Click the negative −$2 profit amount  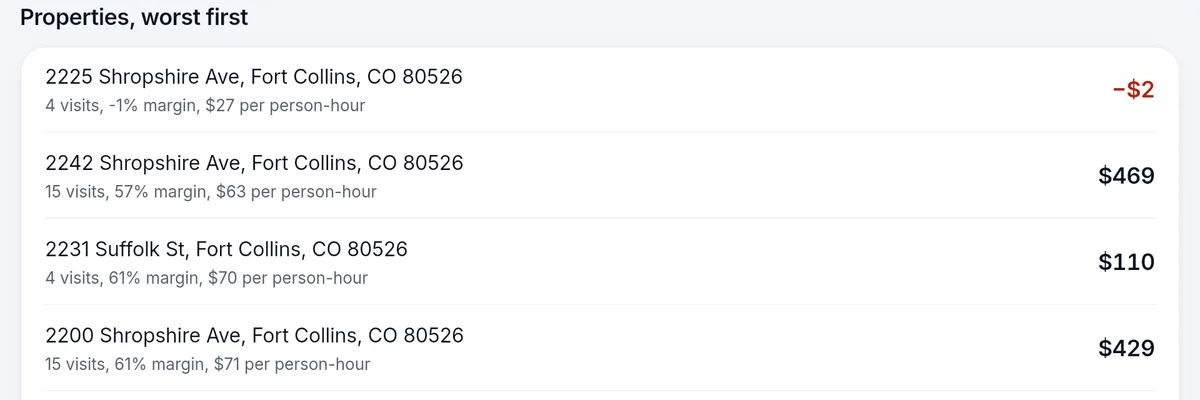[1134, 90]
